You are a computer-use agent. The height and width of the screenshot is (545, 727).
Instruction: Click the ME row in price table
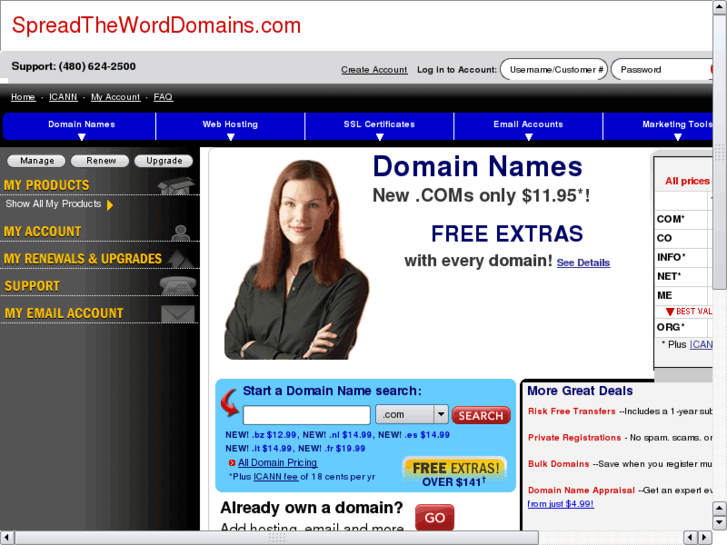pos(684,295)
